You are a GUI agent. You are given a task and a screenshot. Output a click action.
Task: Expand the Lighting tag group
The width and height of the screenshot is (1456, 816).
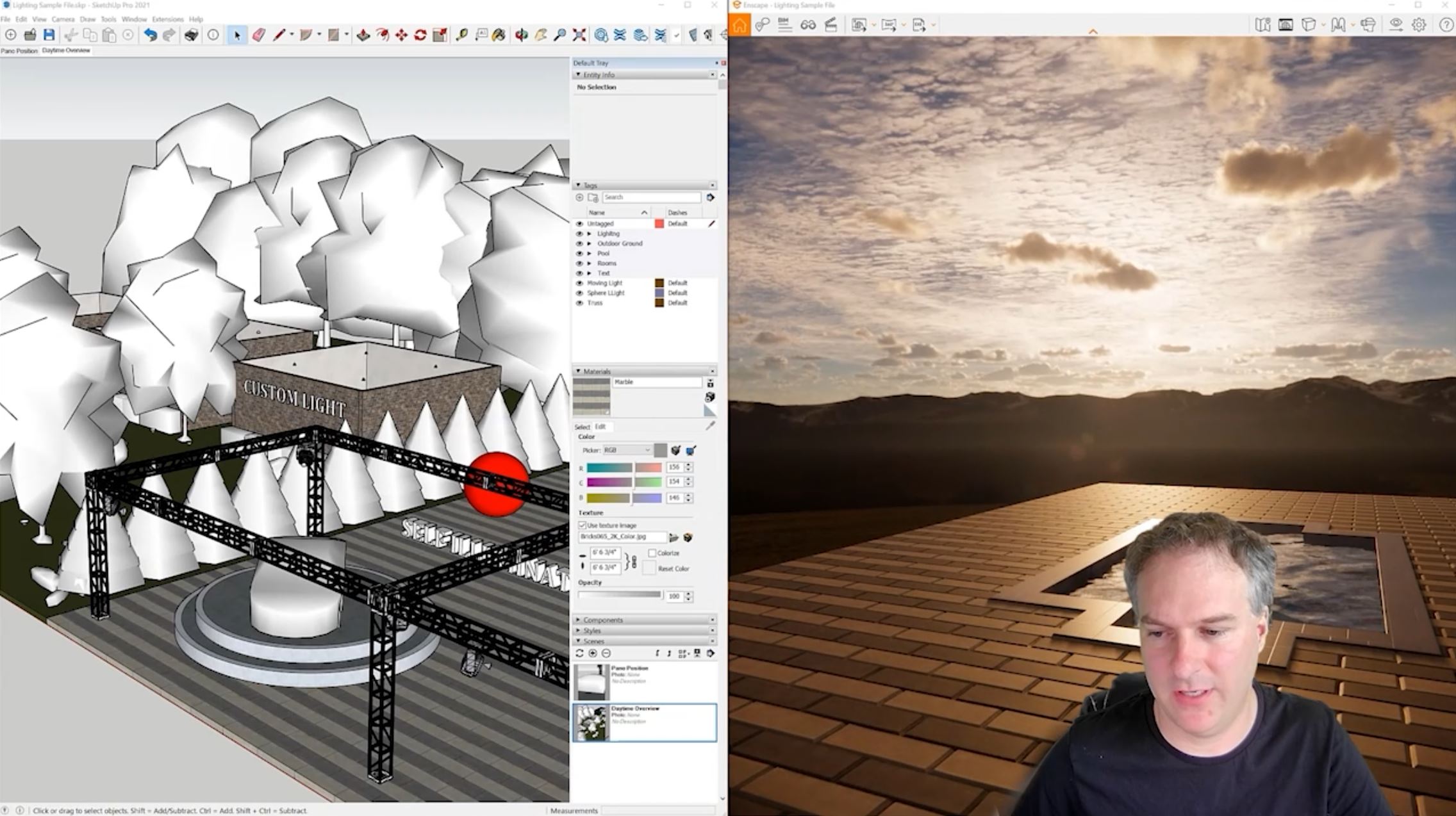point(589,234)
